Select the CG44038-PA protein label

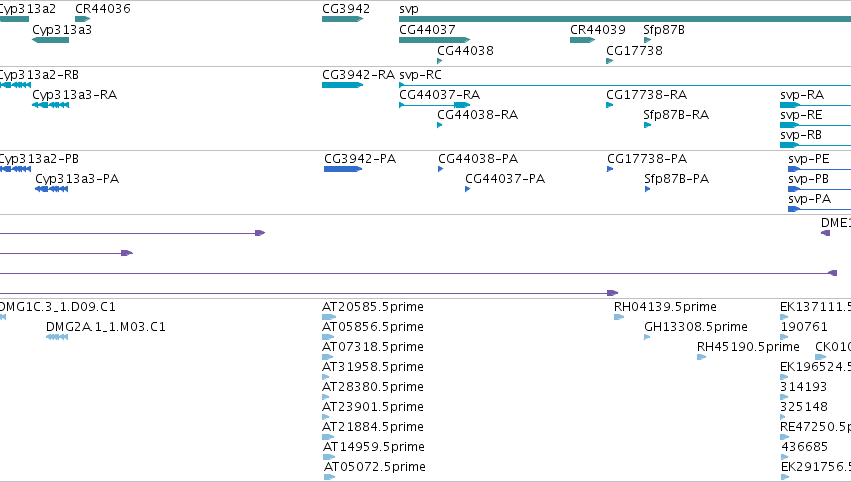point(478,158)
